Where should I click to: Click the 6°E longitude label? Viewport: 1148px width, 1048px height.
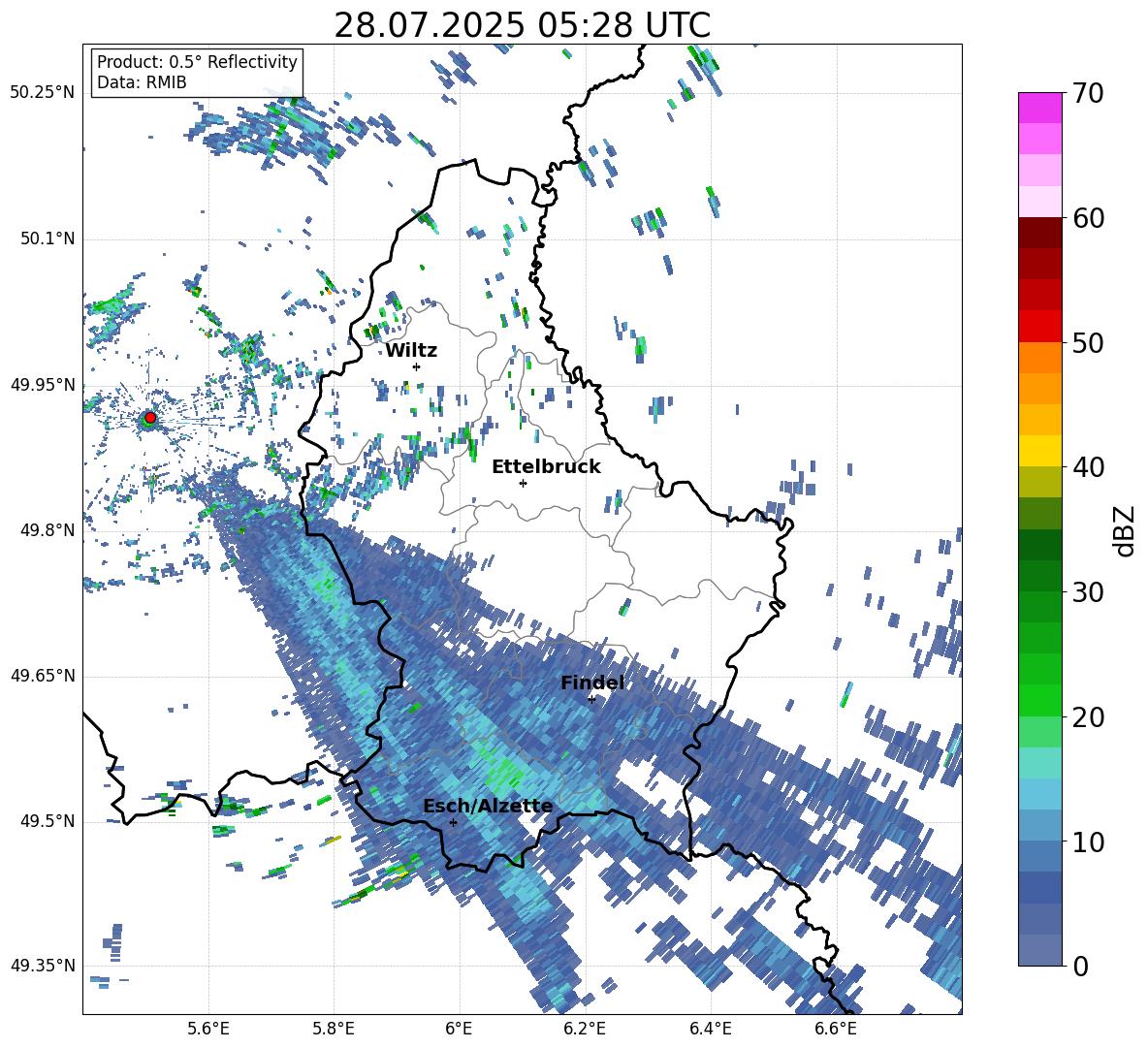tap(459, 1030)
